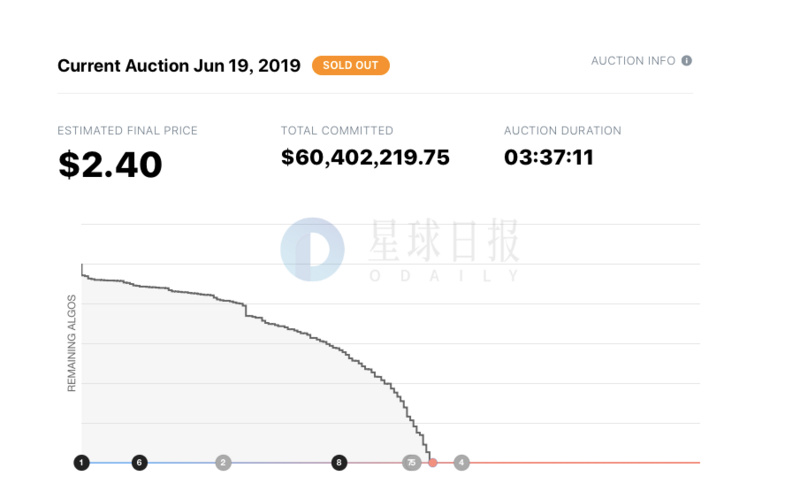Click the gray marker labeled 75

pos(411,462)
